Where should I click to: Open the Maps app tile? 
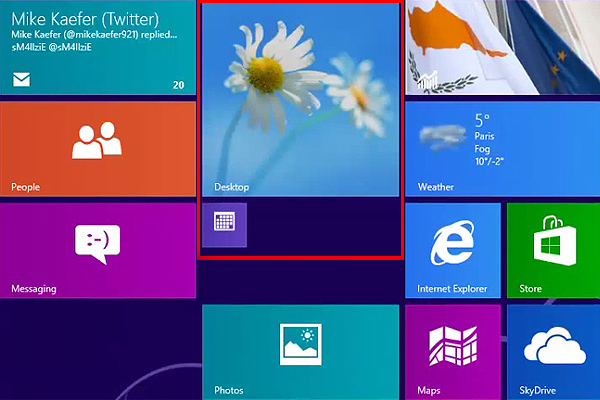(x=452, y=350)
